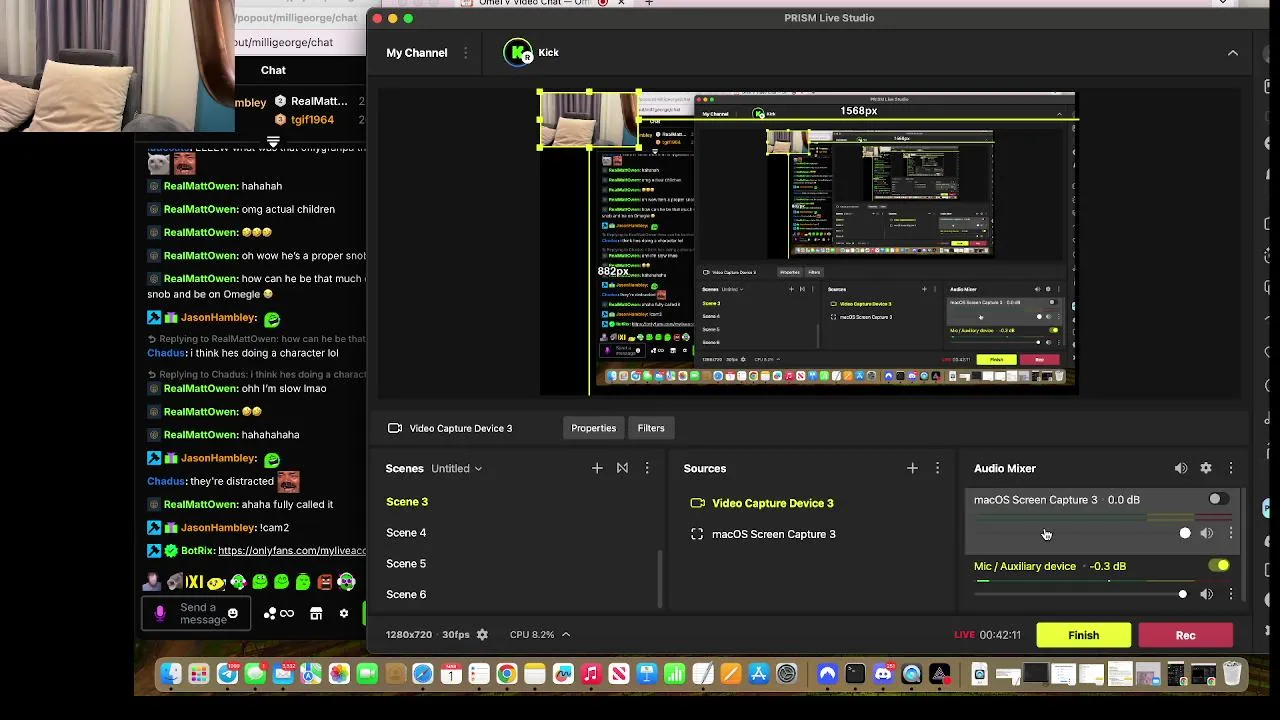Start recording with Rec button
Viewport: 1280px width, 720px height.
1185,635
